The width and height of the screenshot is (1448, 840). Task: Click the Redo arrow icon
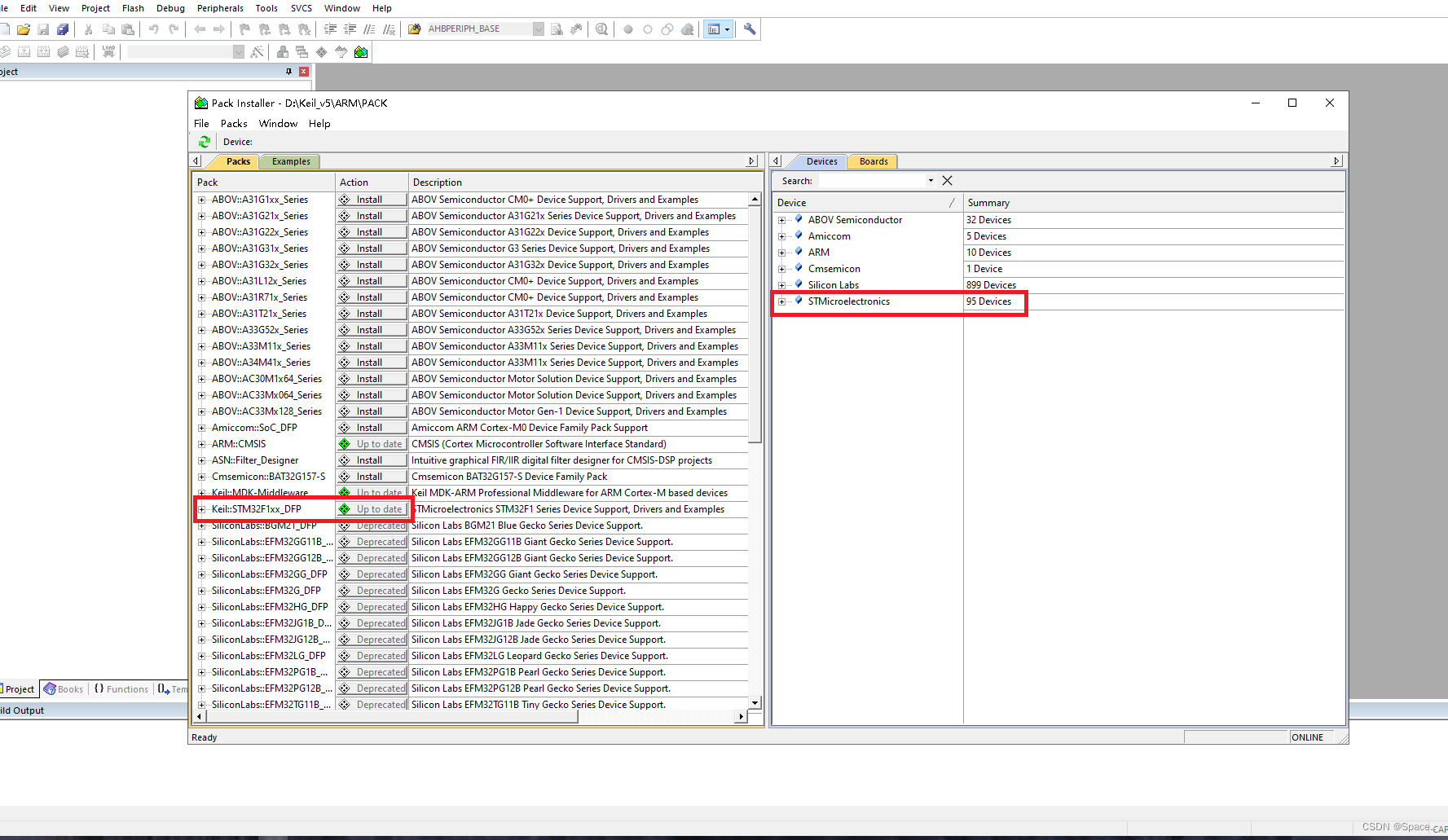(x=173, y=29)
